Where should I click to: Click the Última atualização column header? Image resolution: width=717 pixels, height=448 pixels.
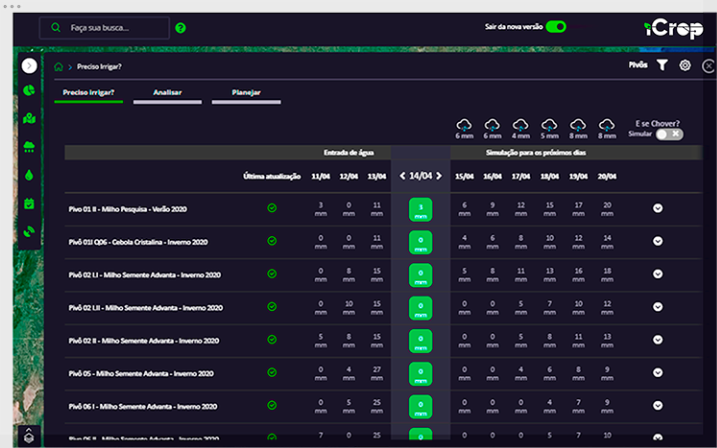[272, 176]
